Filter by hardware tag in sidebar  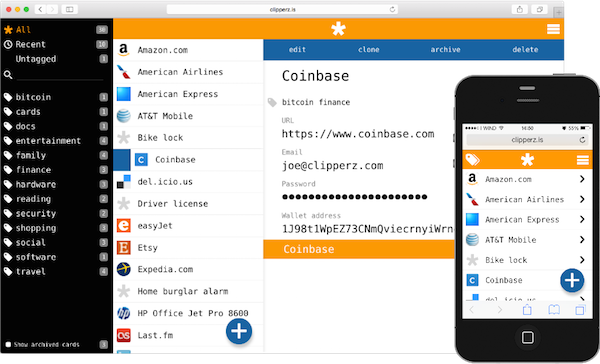click(56, 184)
